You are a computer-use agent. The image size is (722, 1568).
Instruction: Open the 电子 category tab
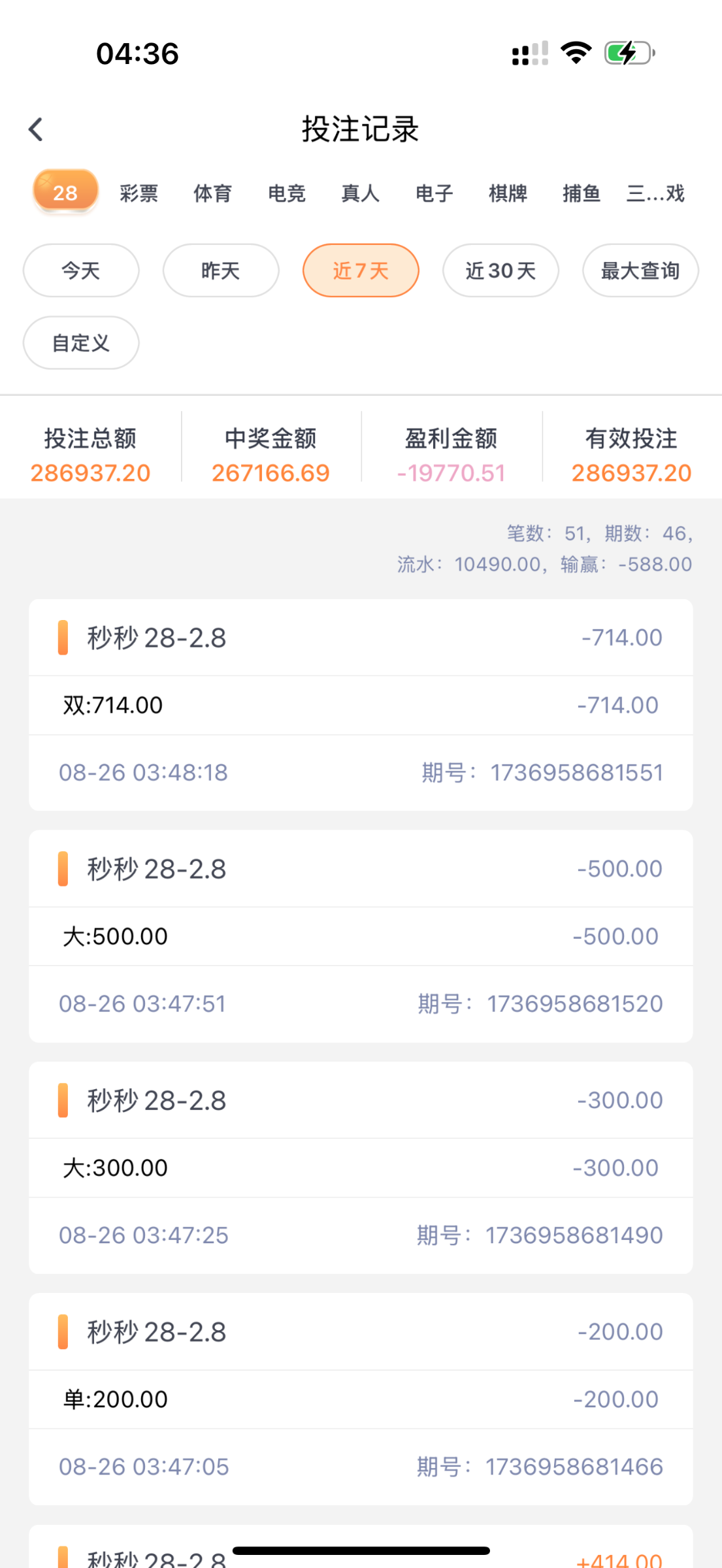click(x=435, y=193)
